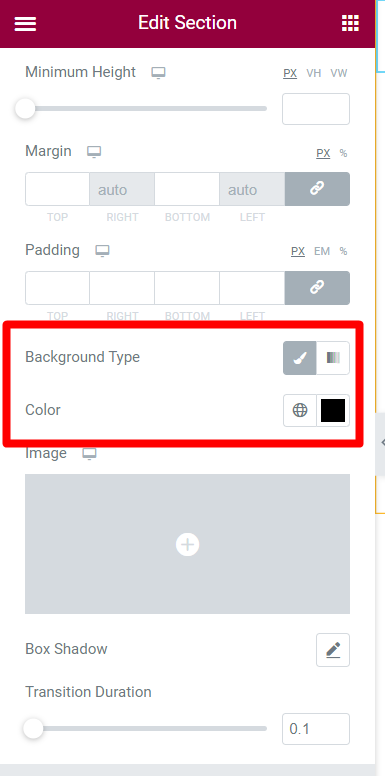Switch Minimum Height unit to VW
This screenshot has width=385, height=776.
(x=339, y=73)
